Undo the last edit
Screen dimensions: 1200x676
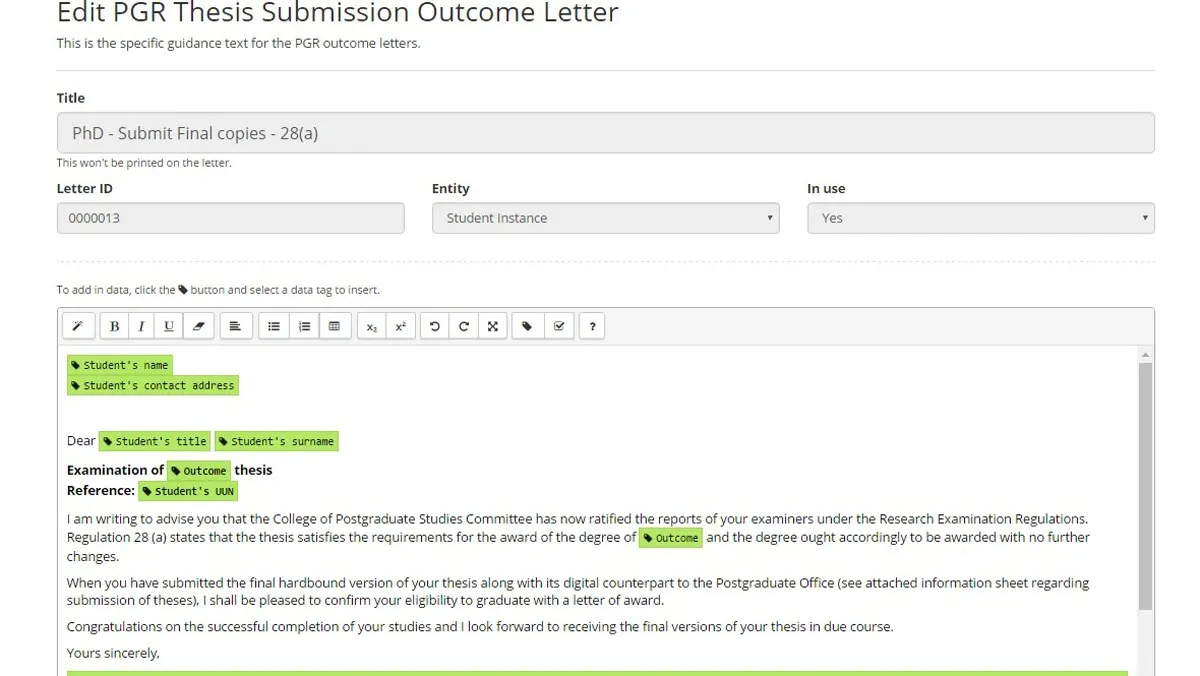[433, 326]
